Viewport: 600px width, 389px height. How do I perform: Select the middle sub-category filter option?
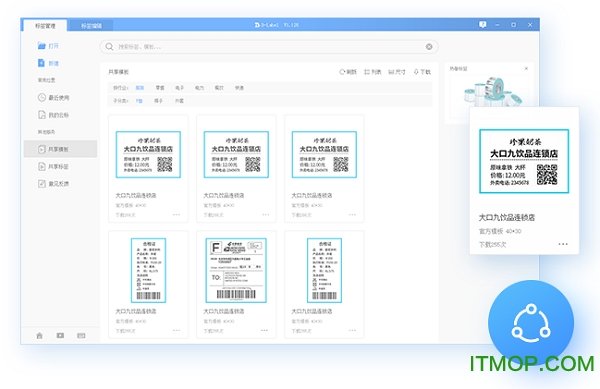pos(158,101)
